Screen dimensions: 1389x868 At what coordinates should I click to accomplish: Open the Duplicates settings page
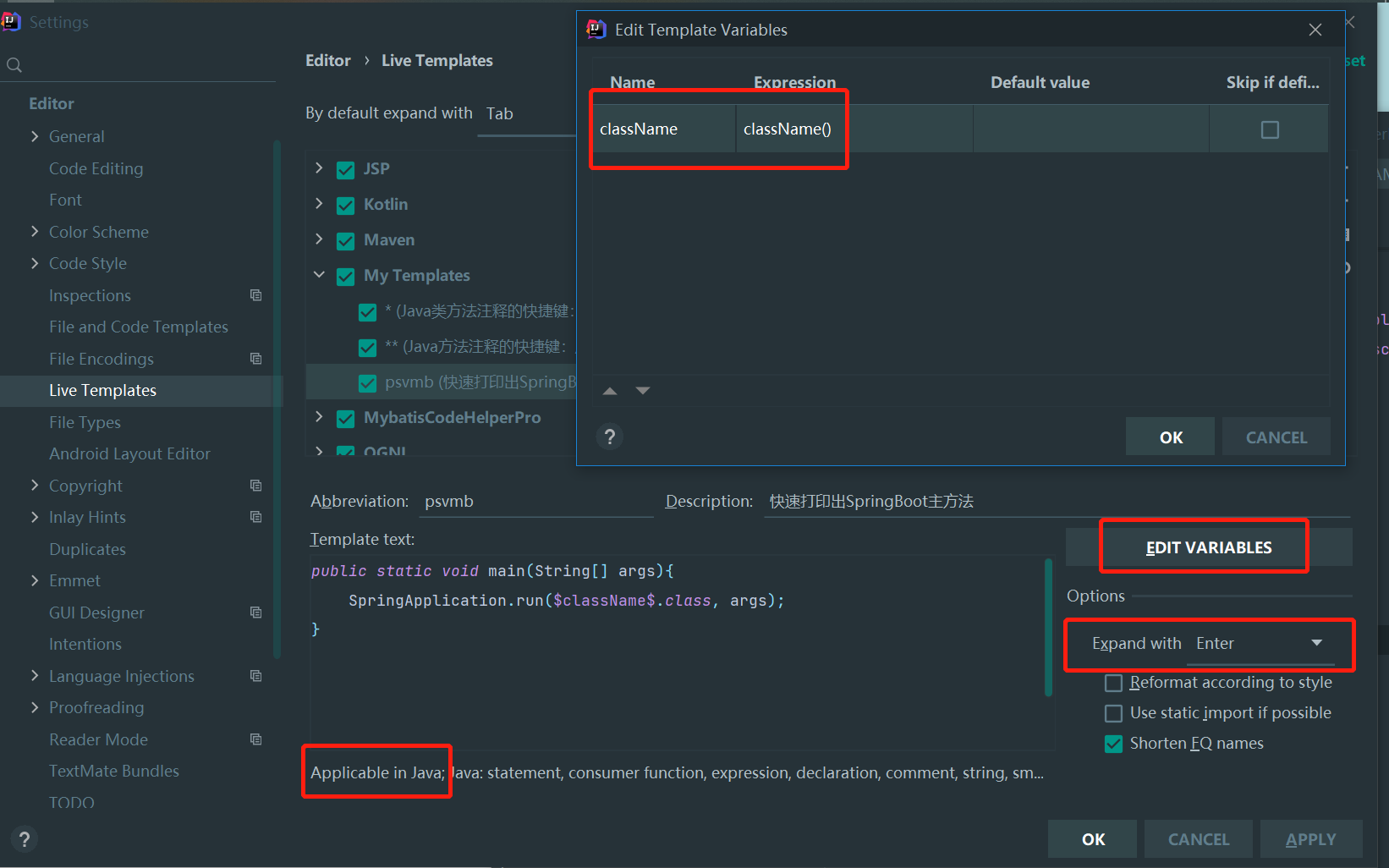[87, 549]
